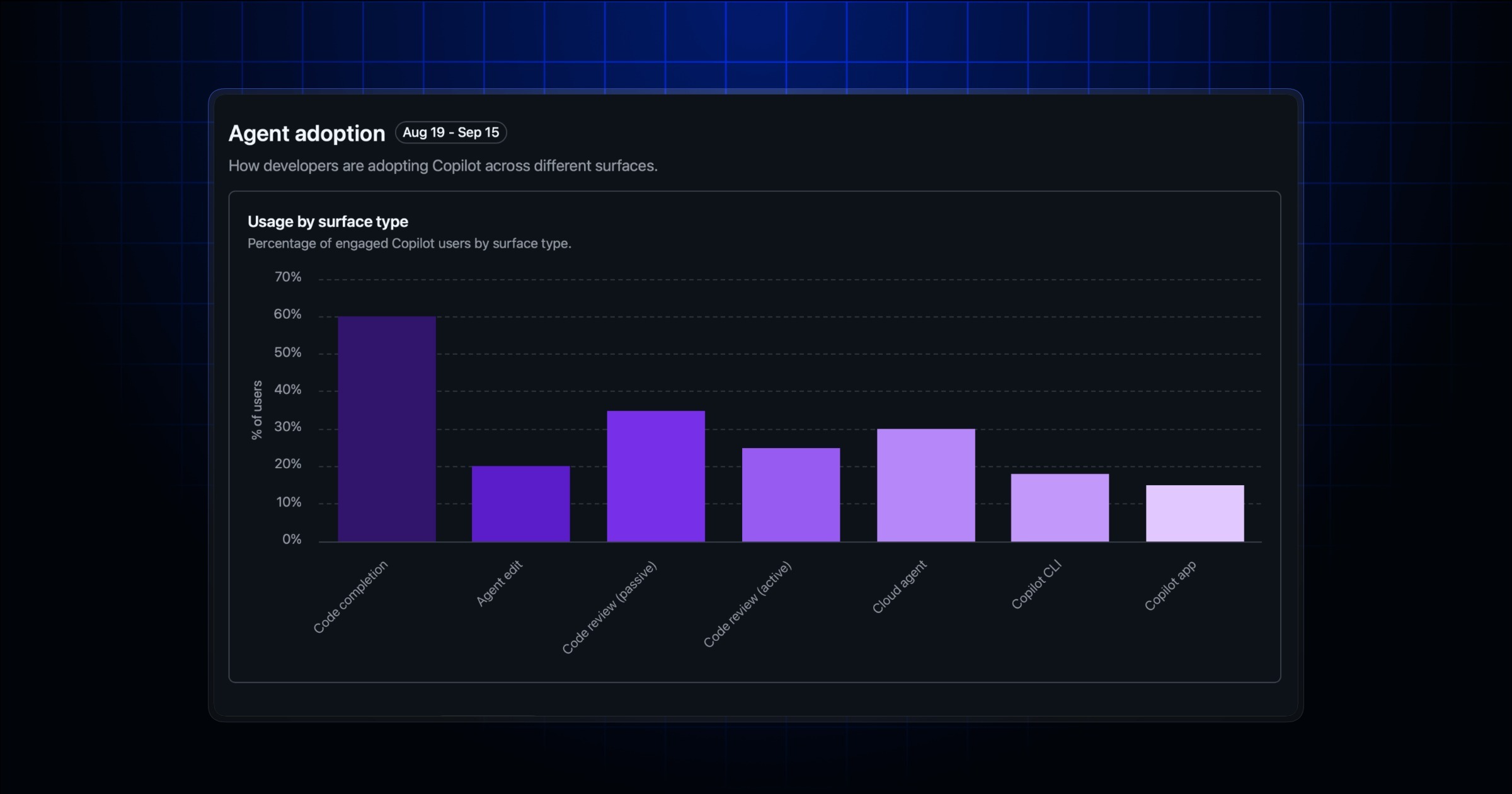
Task: Select the Copilot app bar
Action: point(1194,514)
